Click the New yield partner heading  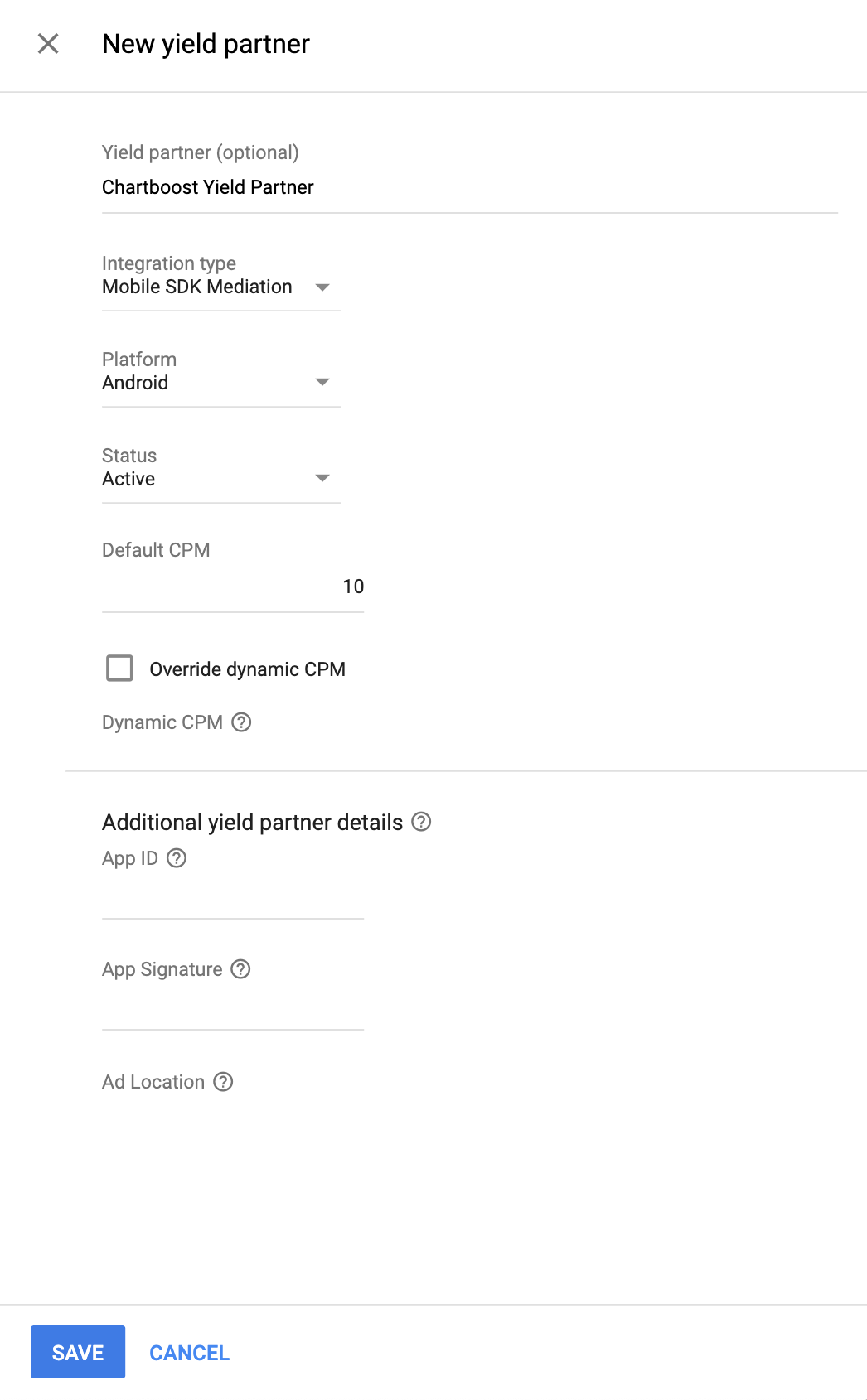(x=206, y=44)
